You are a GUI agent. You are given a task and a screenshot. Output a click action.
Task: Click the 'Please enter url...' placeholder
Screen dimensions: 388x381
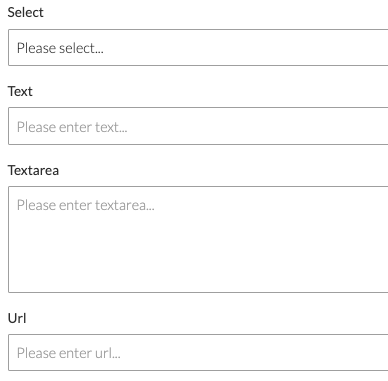(x=69, y=353)
